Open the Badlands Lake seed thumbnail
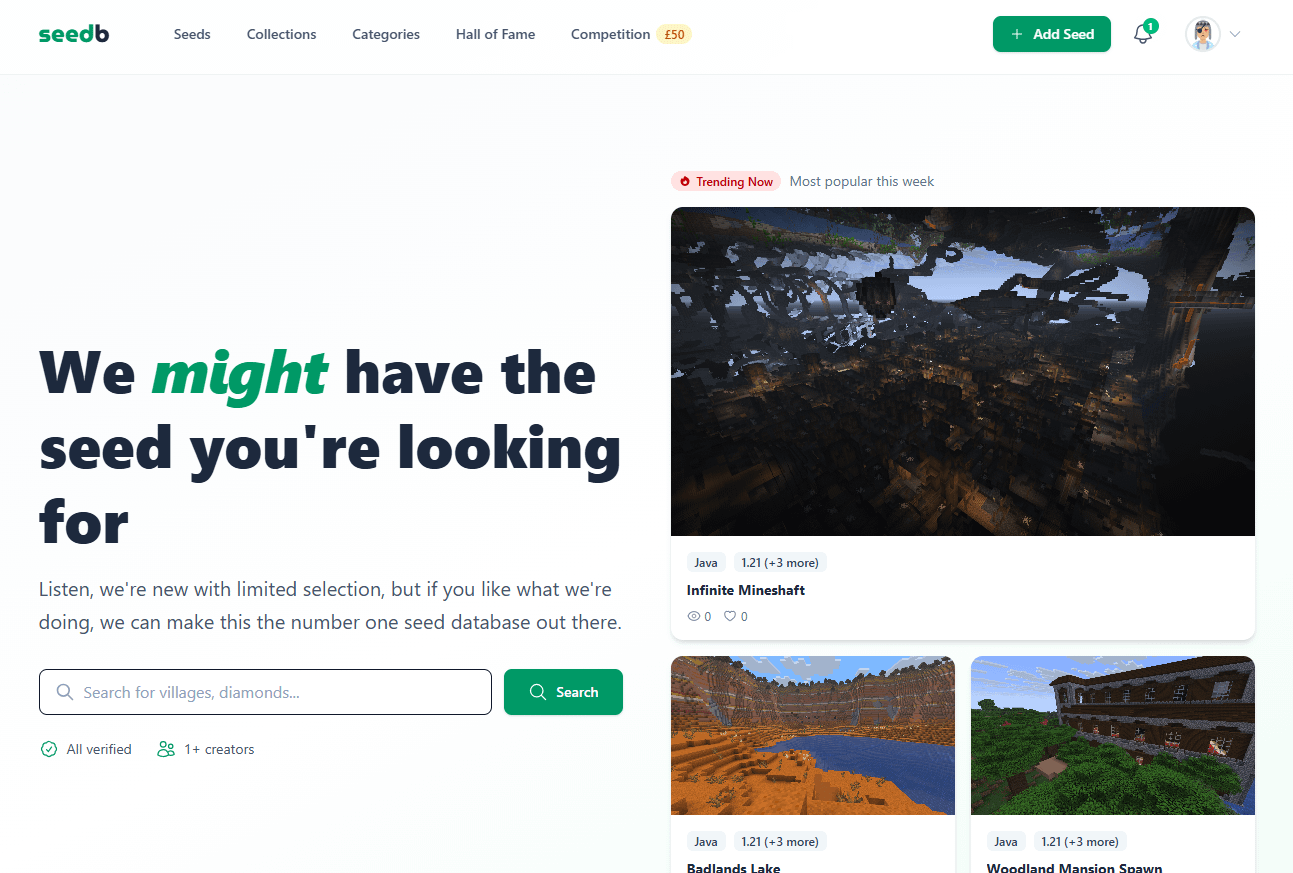Image resolution: width=1293 pixels, height=873 pixels. (813, 735)
